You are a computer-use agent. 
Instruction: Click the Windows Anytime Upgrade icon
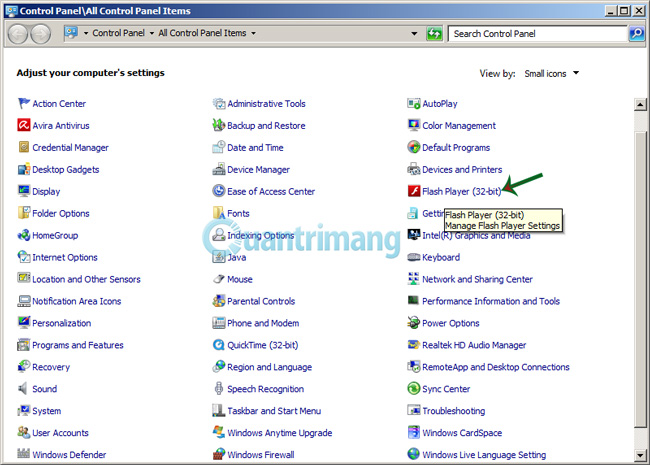coord(218,433)
